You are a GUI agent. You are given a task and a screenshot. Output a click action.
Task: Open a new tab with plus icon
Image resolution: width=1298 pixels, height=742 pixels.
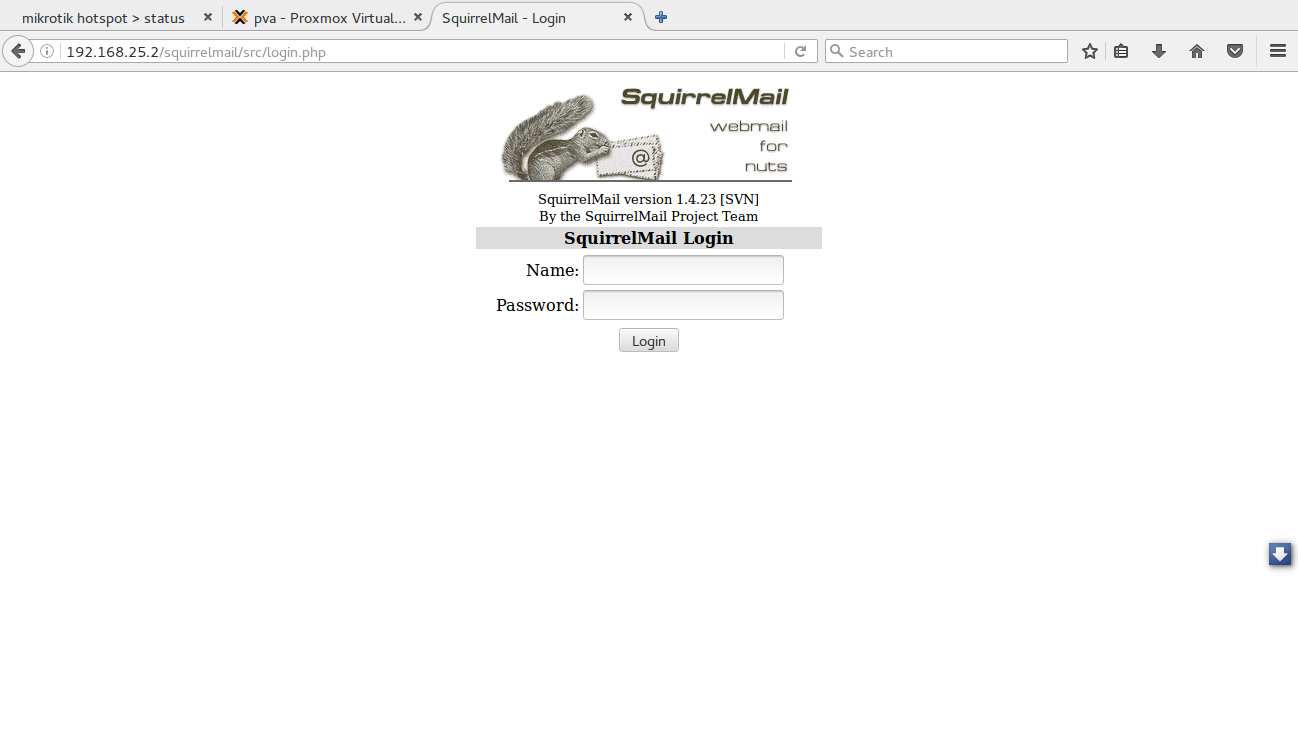(661, 17)
